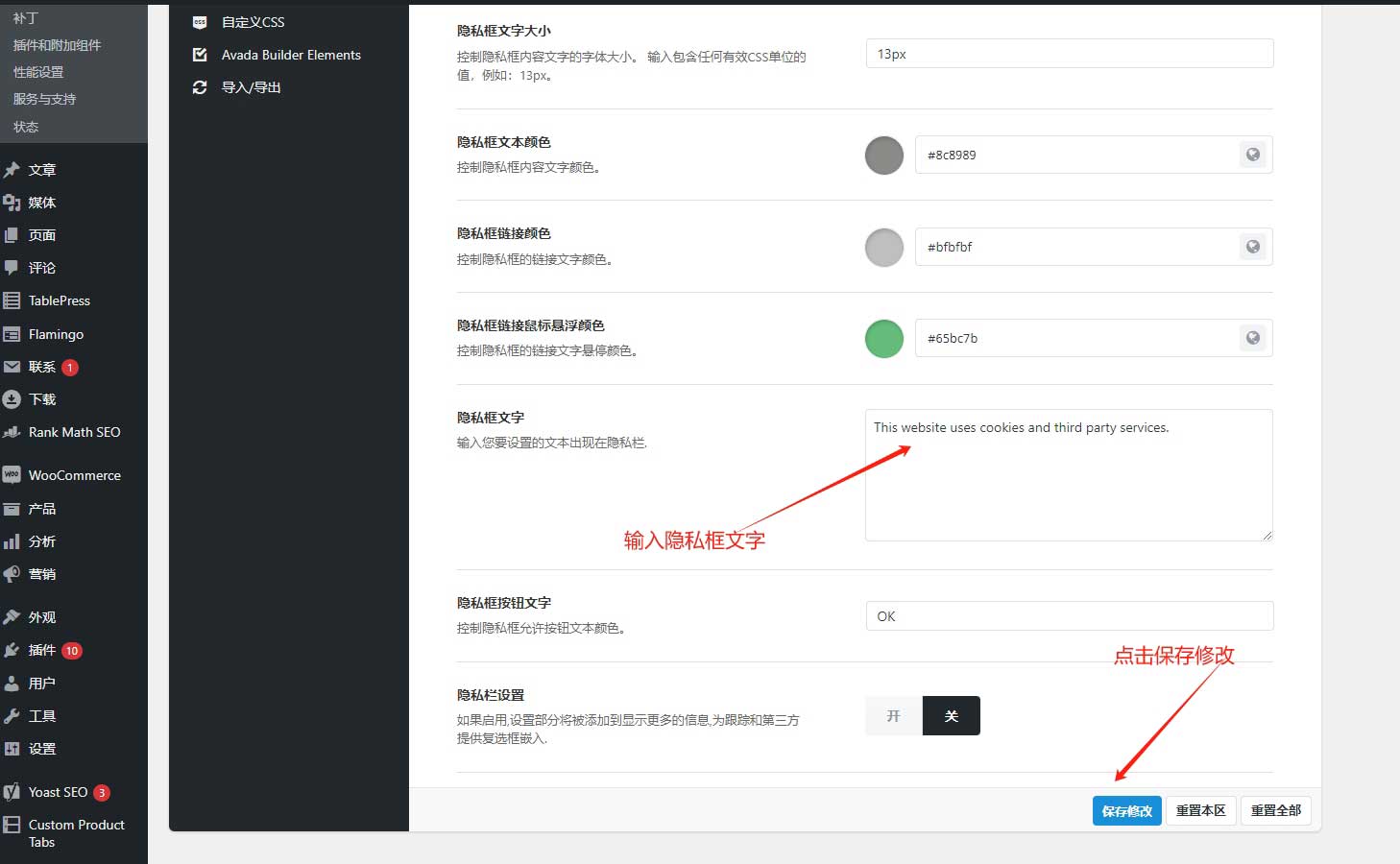This screenshot has height=864, width=1400.
Task: Open the 外观 menu in the sidebar
Action: click(x=42, y=617)
